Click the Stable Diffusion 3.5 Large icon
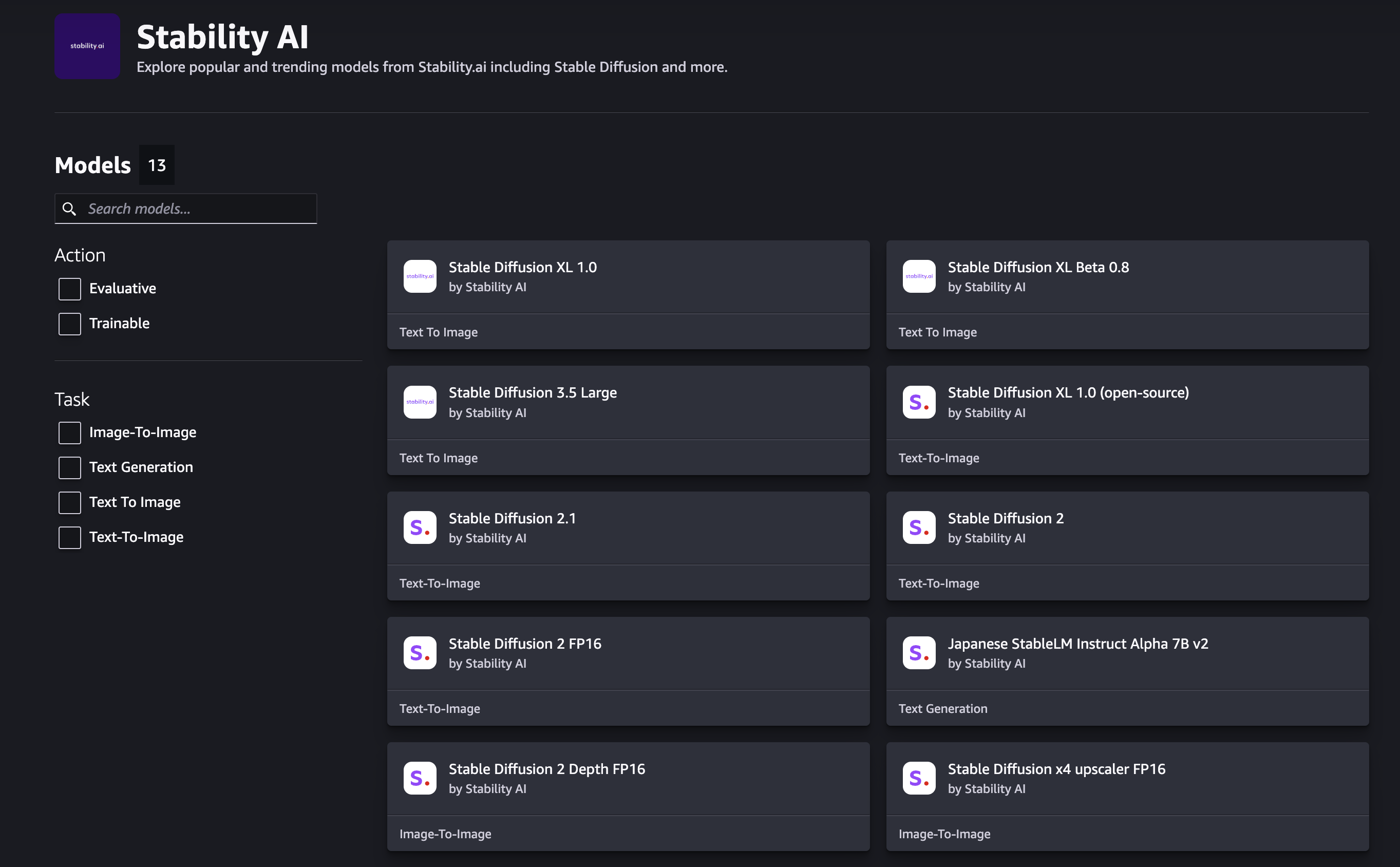 coord(419,401)
